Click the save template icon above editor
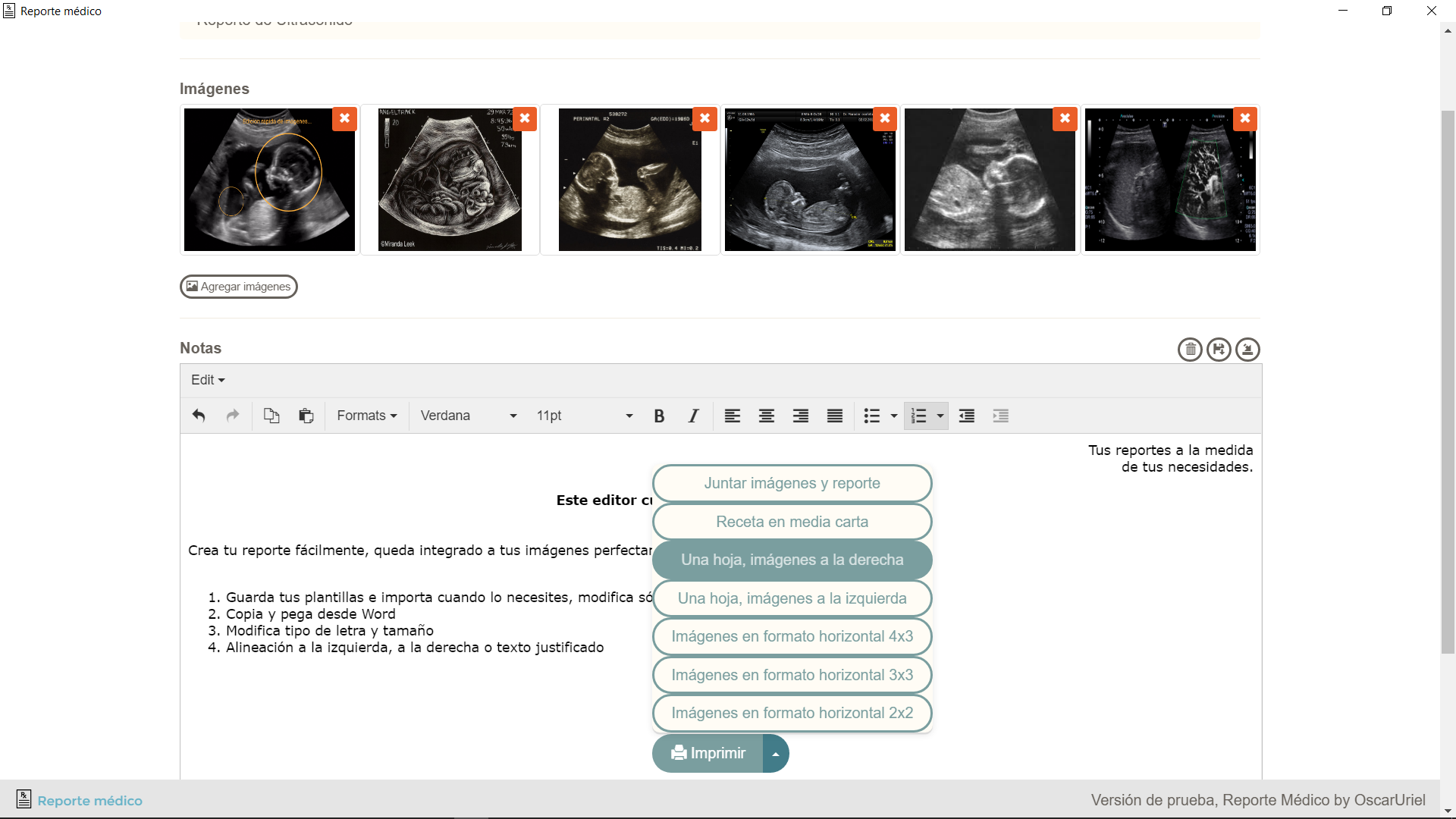1456x819 pixels. 1219,350
